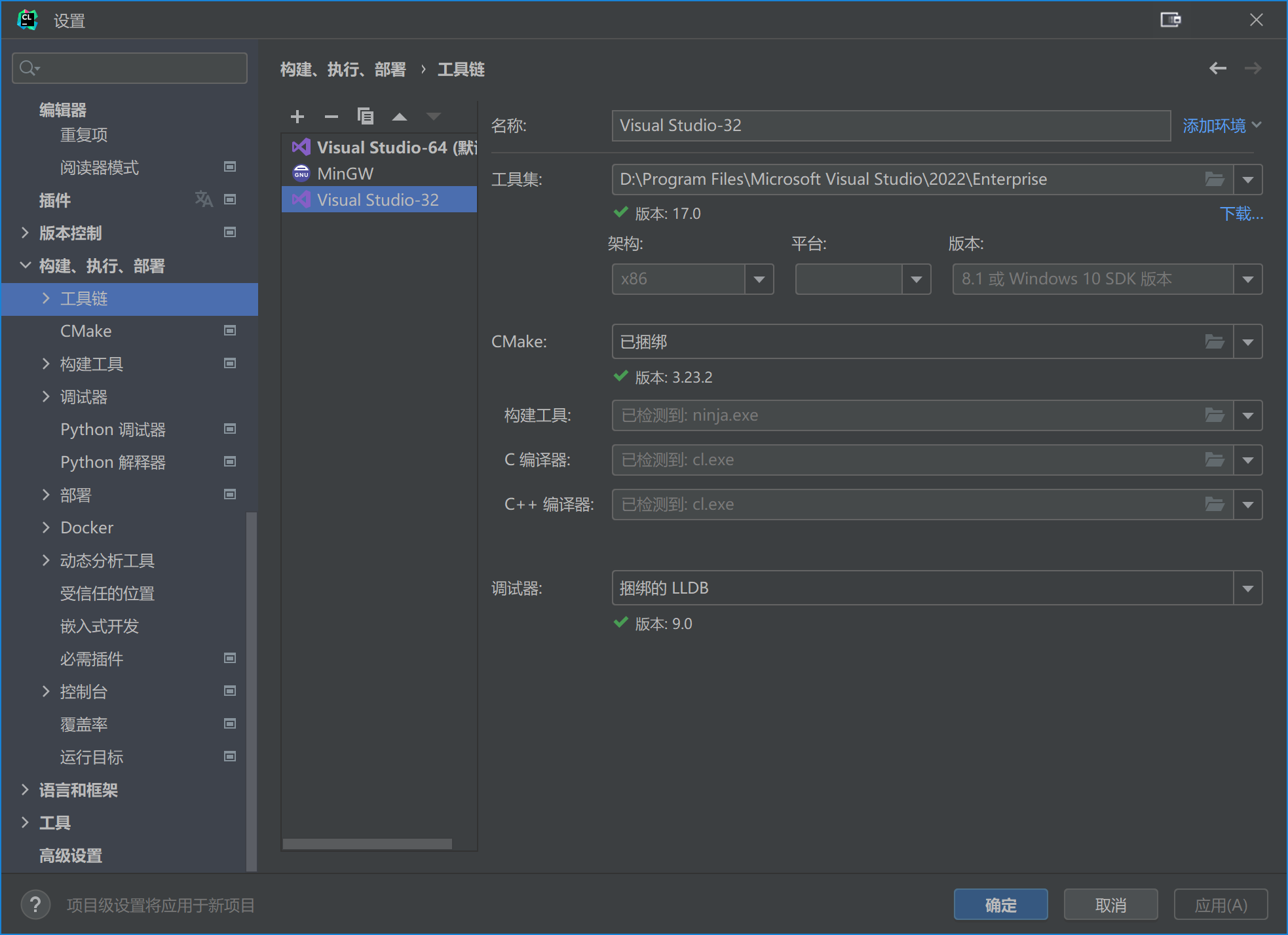Image resolution: width=1288 pixels, height=935 pixels.
Task: Navigate to 构建、执行、部署 breadcrumb
Action: tap(343, 69)
